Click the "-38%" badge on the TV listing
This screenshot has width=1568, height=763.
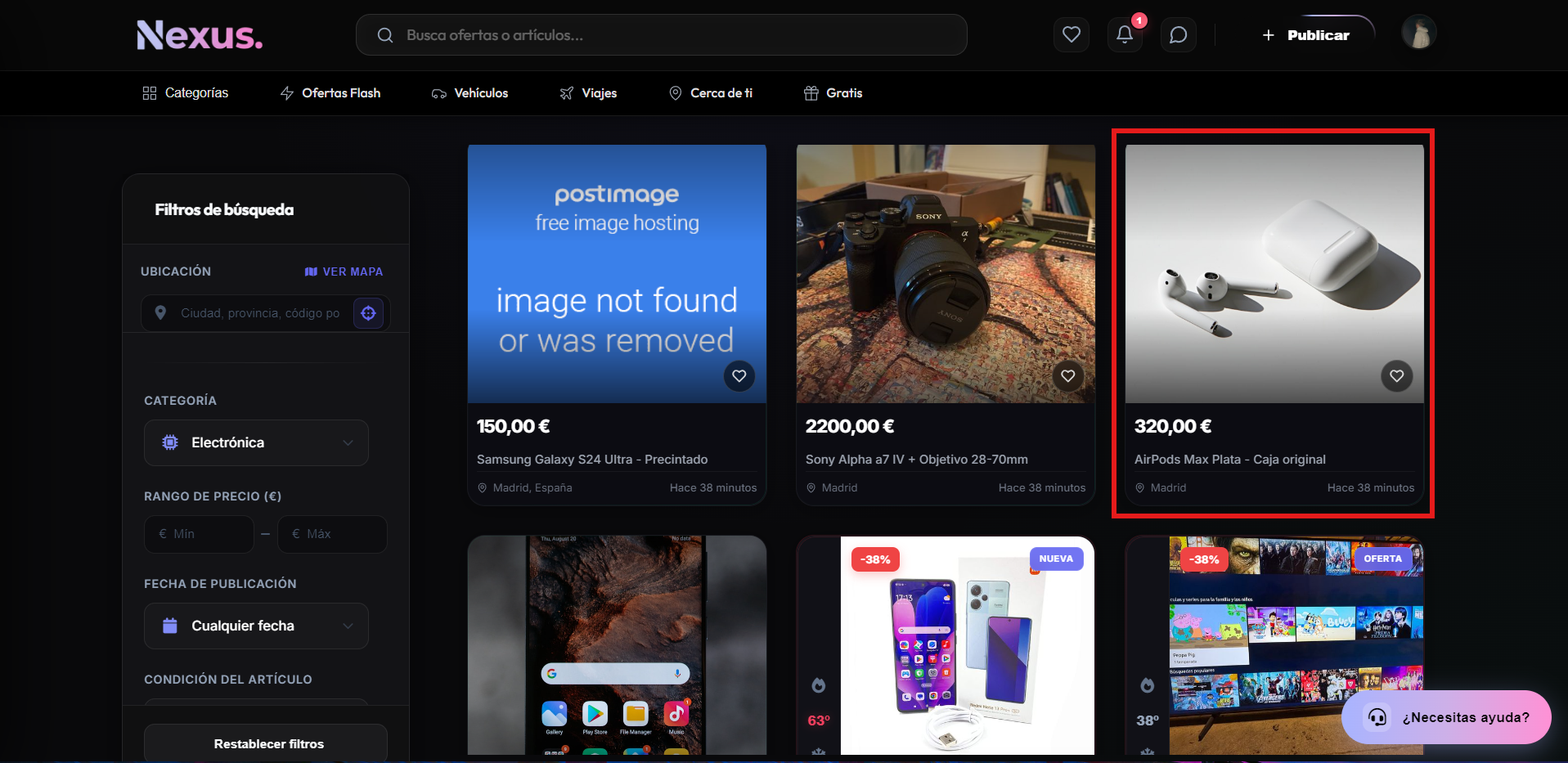point(1204,559)
